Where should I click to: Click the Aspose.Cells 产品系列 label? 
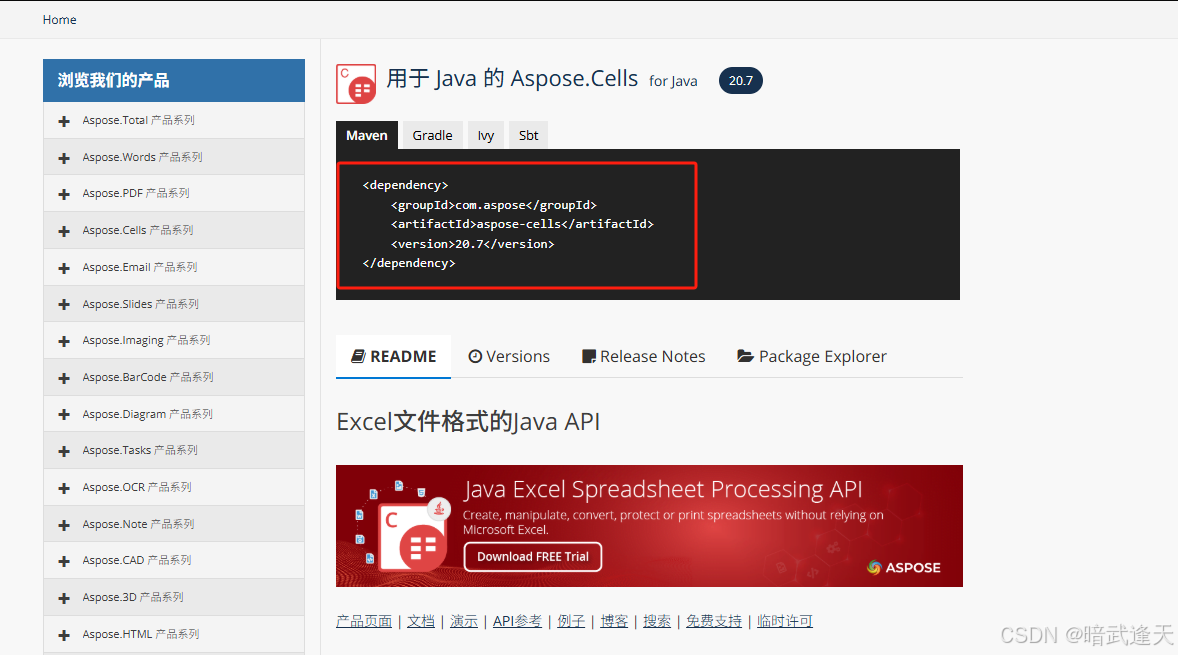[x=137, y=230]
